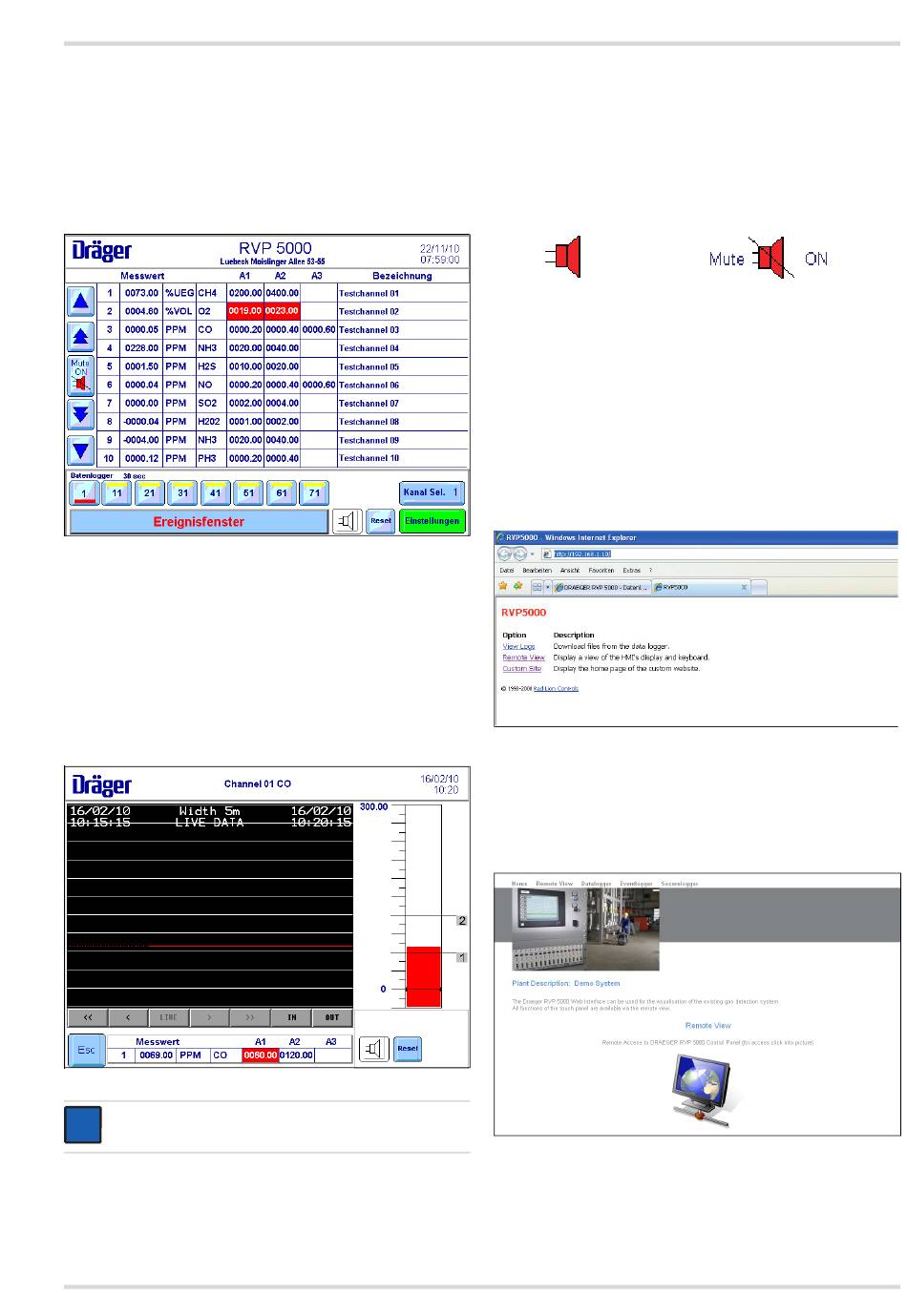Select Datenlogger group 31
This screenshot has height=1316, width=907.
pos(182,492)
